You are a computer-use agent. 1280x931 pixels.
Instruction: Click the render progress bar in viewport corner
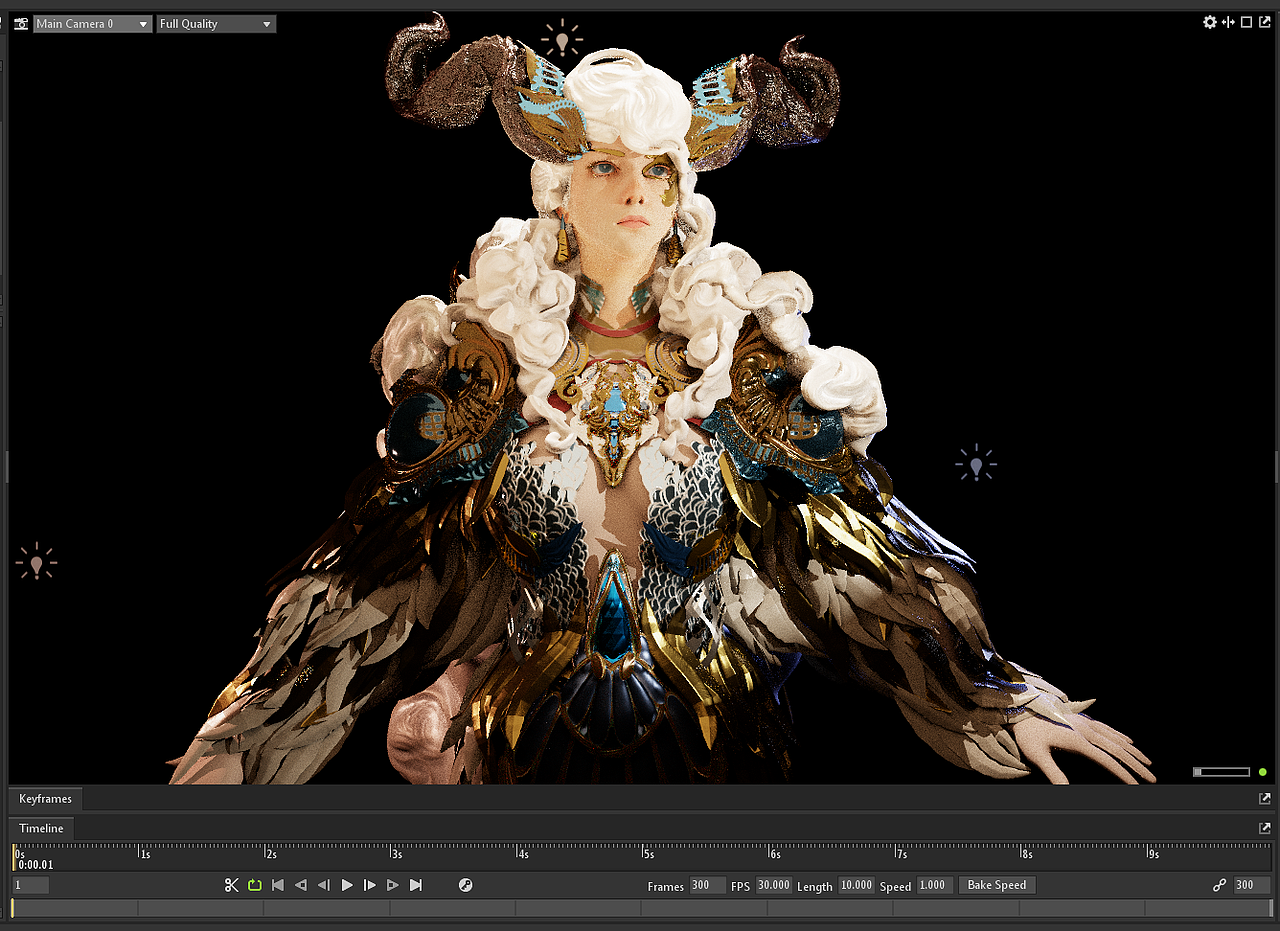pos(1221,772)
